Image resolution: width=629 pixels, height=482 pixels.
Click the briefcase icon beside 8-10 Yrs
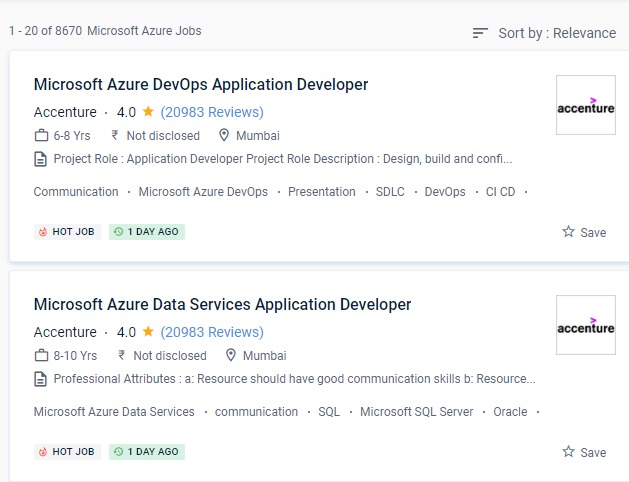pyautogui.click(x=41, y=356)
